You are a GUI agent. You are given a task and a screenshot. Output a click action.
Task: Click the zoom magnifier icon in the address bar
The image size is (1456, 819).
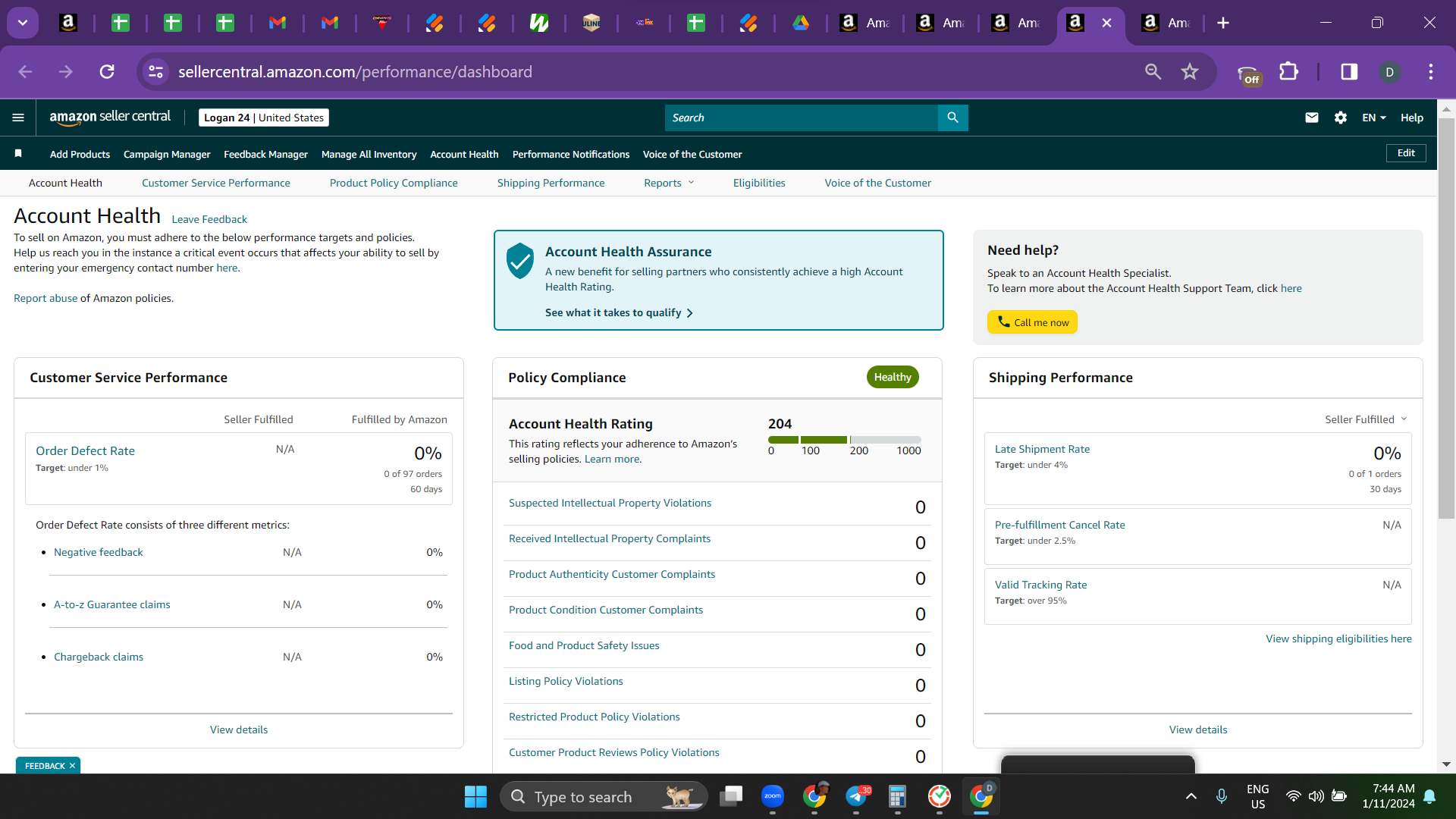(1153, 71)
